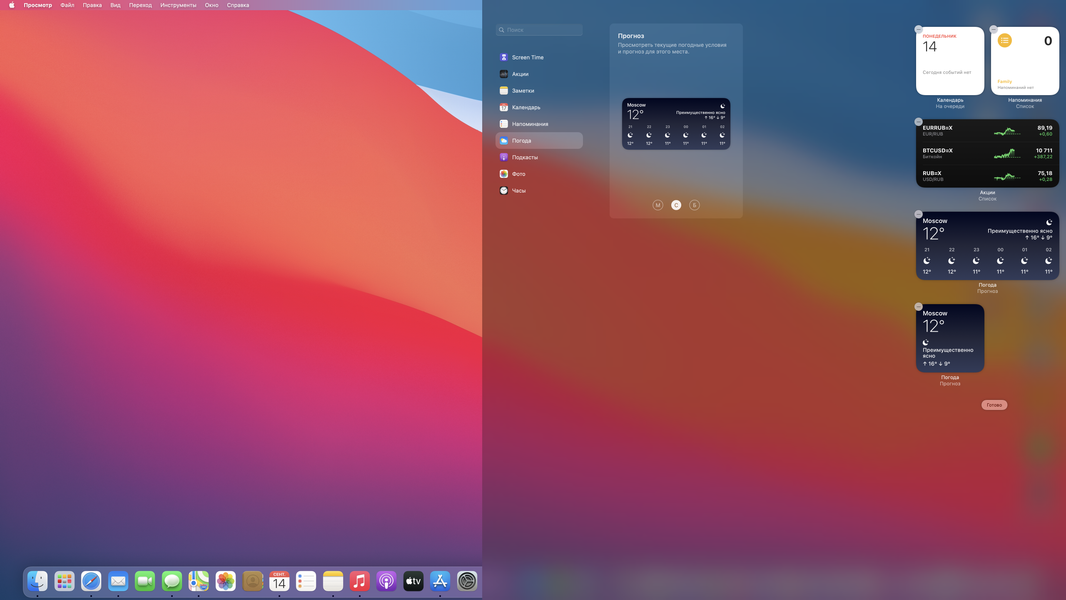The height and width of the screenshot is (600, 1066).
Task: Select Календарь in widget list
Action: tap(539, 107)
